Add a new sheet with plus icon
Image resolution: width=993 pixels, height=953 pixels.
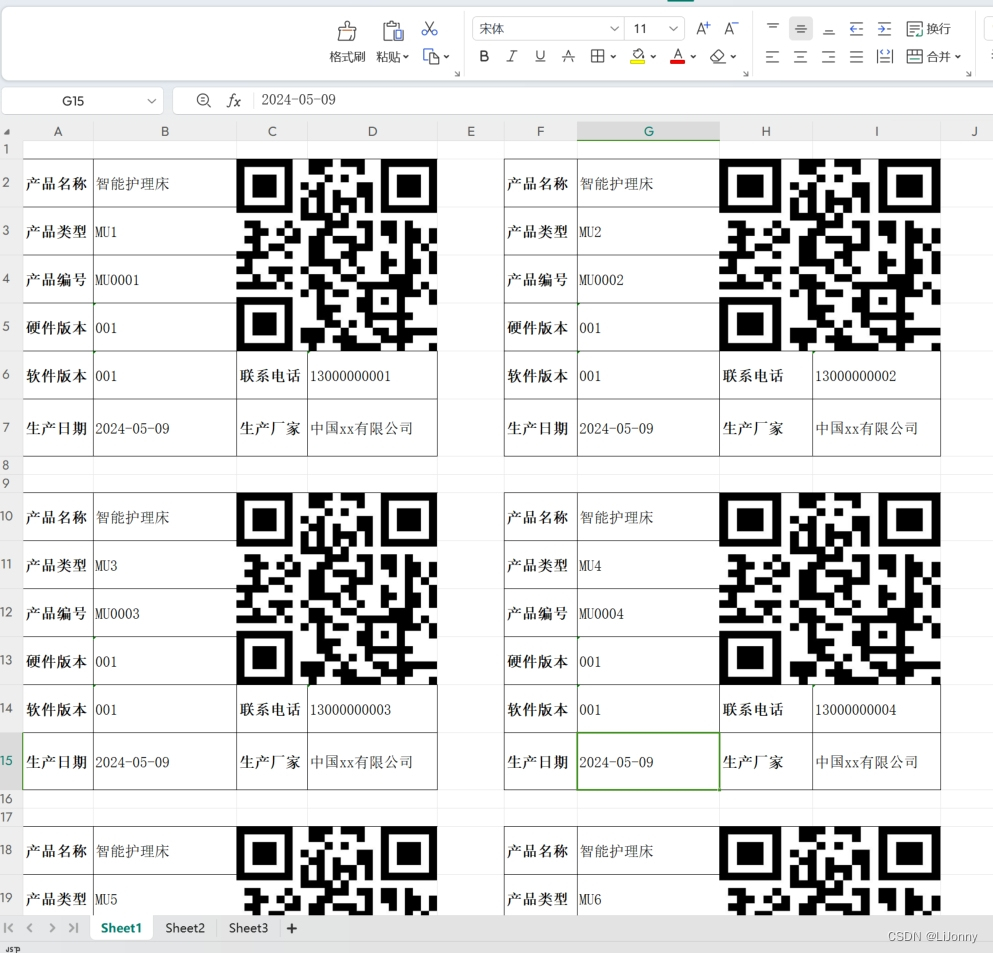pos(291,928)
